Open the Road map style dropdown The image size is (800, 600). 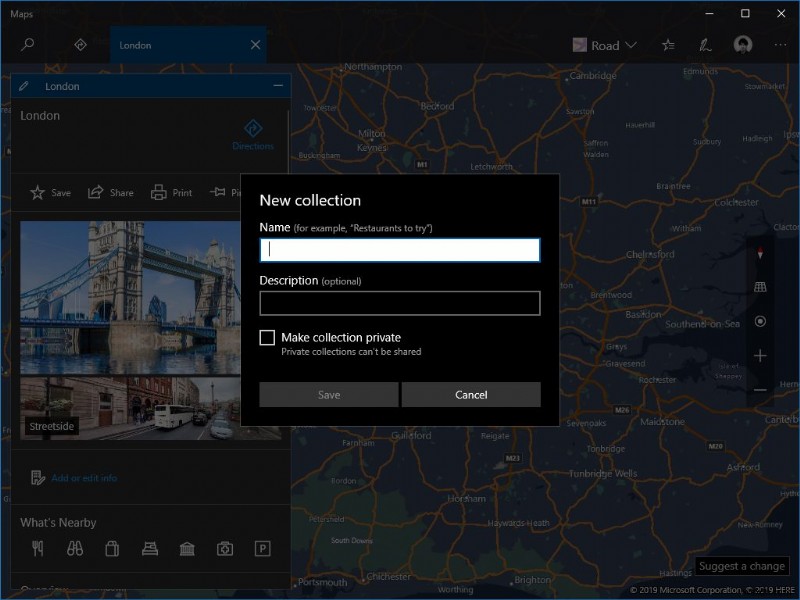coord(604,44)
